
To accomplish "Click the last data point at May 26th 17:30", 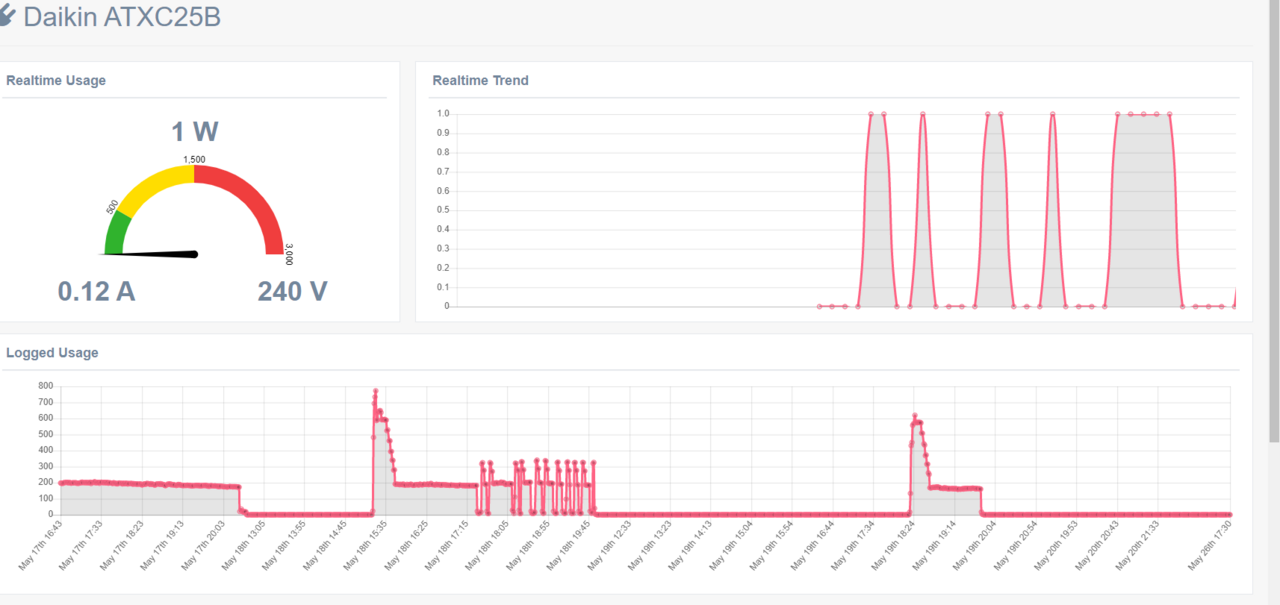I will (1230, 514).
